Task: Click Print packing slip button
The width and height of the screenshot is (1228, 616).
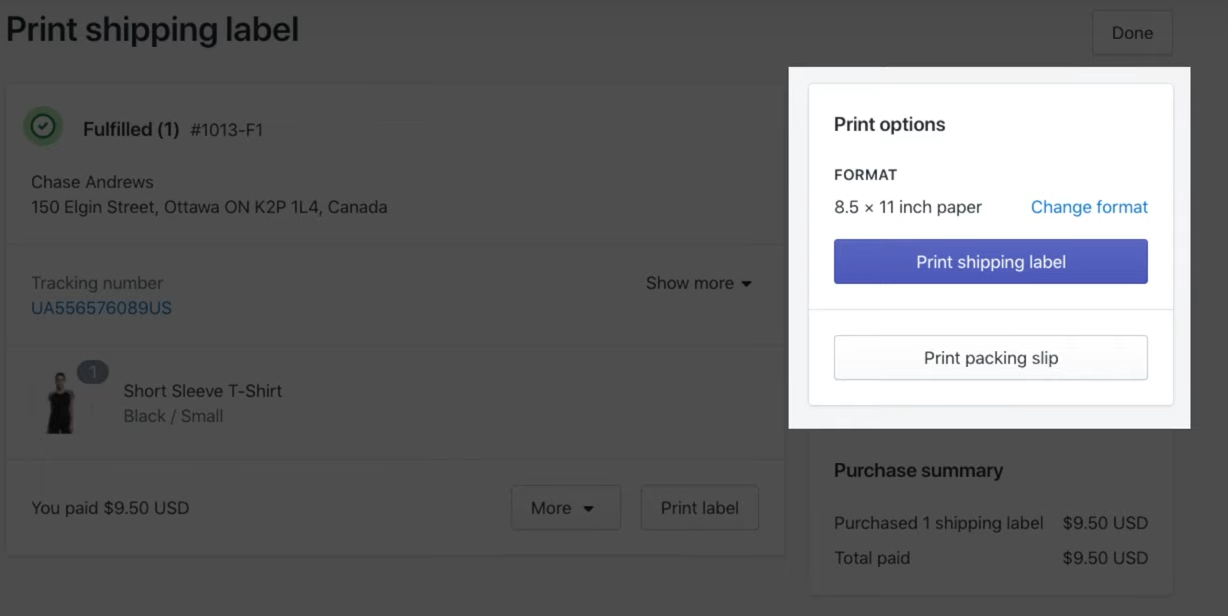Action: 991,358
